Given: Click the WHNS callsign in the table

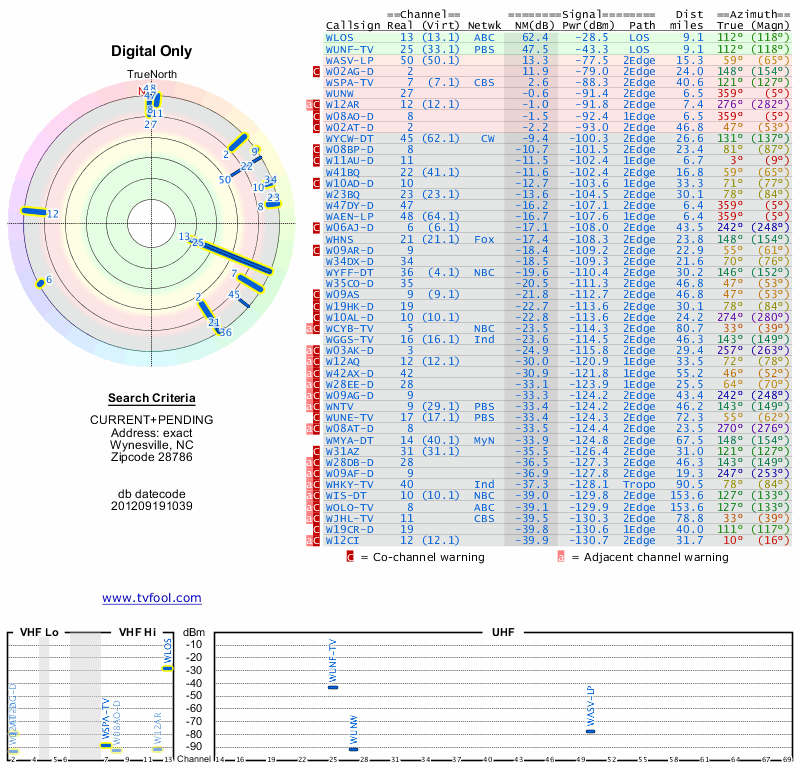Looking at the screenshot, I should (340, 240).
